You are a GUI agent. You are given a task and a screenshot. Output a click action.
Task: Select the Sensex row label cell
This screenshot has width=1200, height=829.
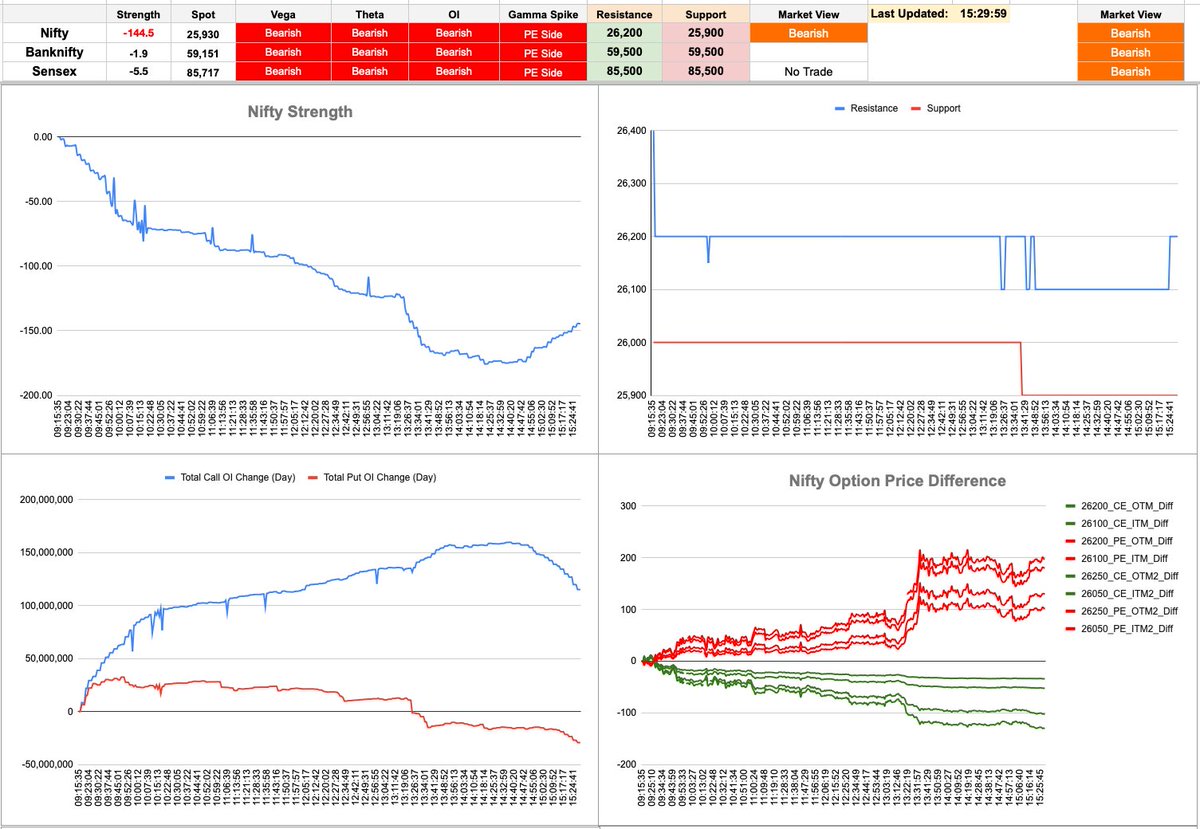pyautogui.click(x=53, y=71)
